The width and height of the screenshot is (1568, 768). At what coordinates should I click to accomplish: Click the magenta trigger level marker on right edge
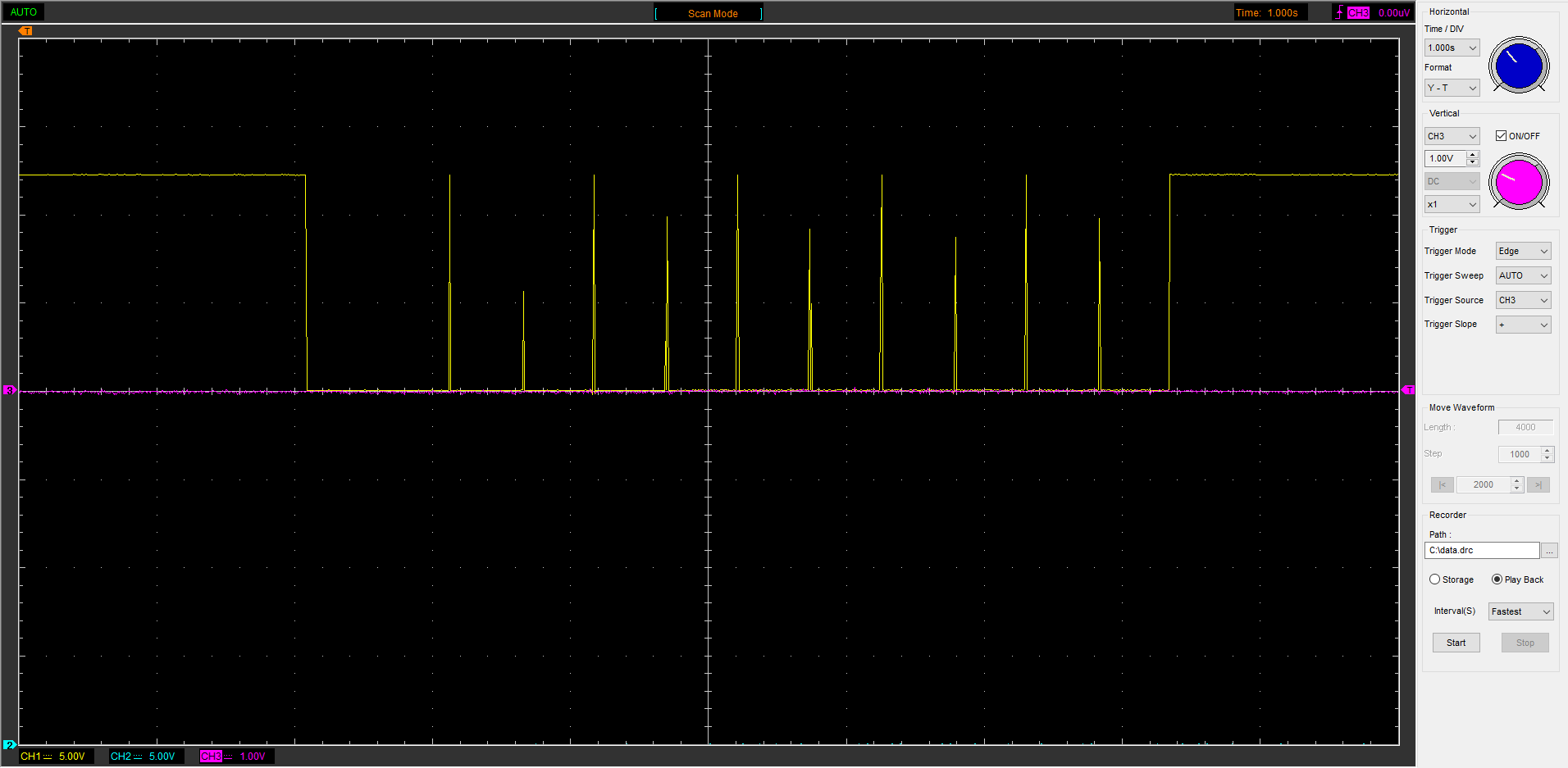[x=1408, y=390]
